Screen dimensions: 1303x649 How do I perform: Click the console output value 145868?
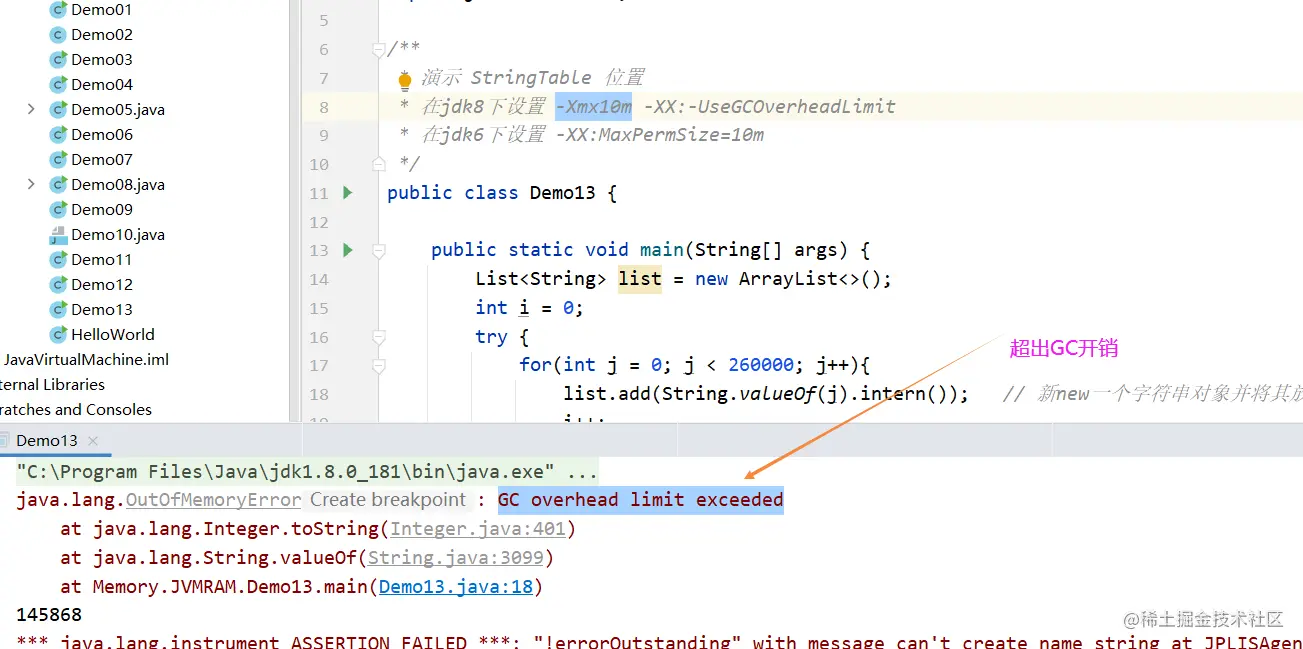coord(49,615)
